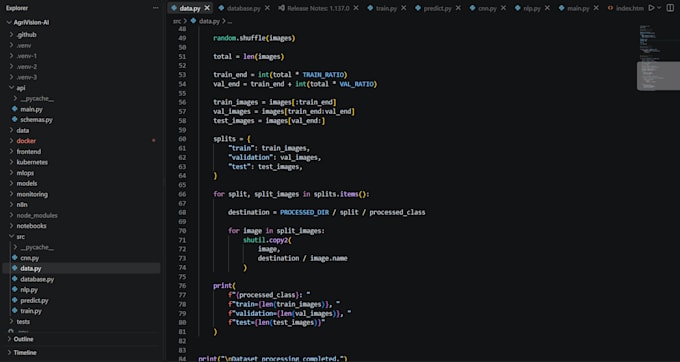Switch to the cnn.py tab

click(487, 8)
